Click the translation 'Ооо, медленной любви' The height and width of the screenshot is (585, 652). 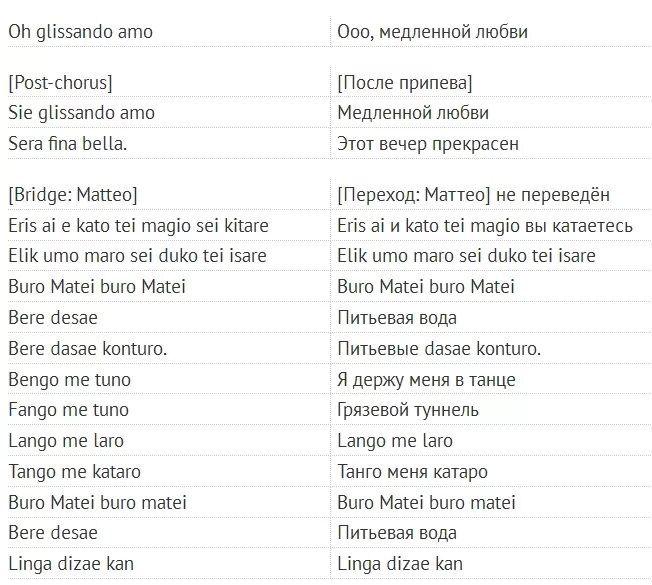(433, 32)
